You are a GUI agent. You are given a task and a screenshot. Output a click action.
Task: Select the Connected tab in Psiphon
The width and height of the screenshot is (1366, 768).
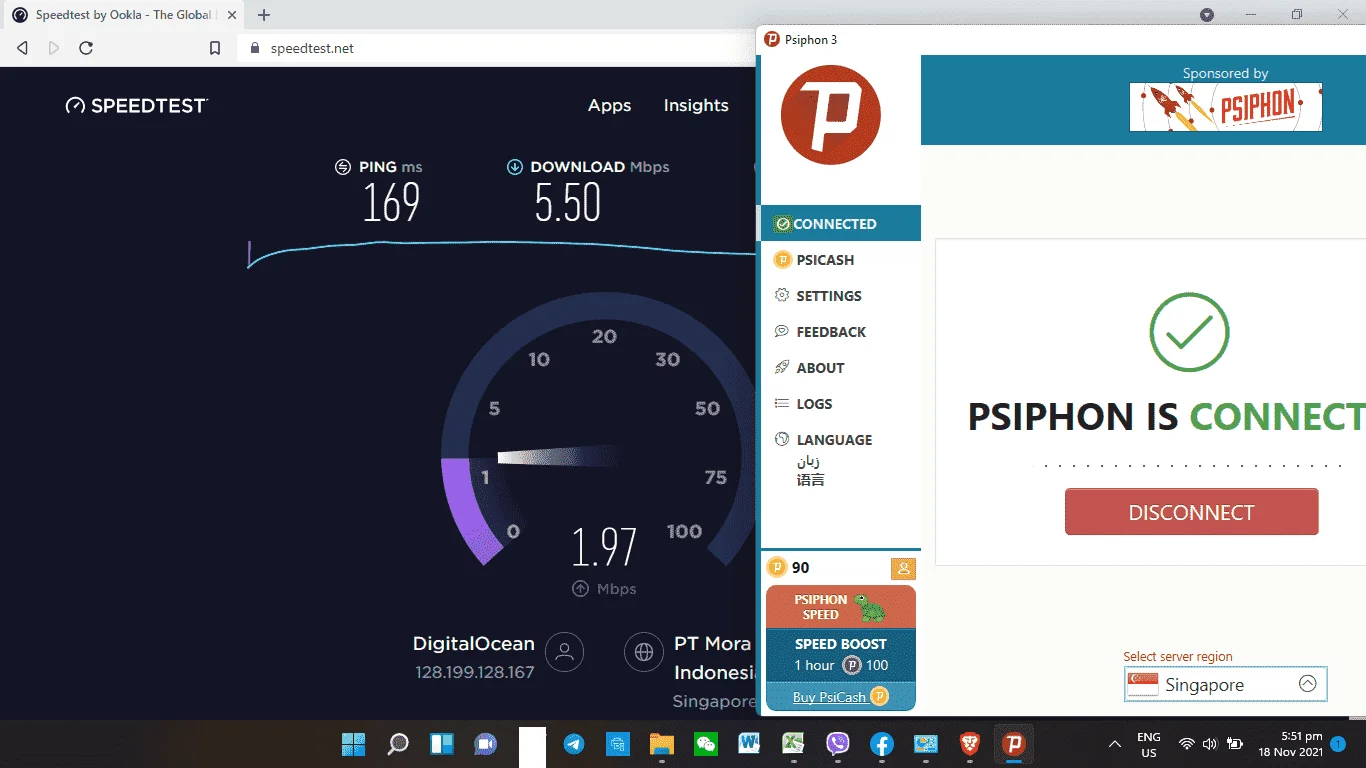(840, 223)
